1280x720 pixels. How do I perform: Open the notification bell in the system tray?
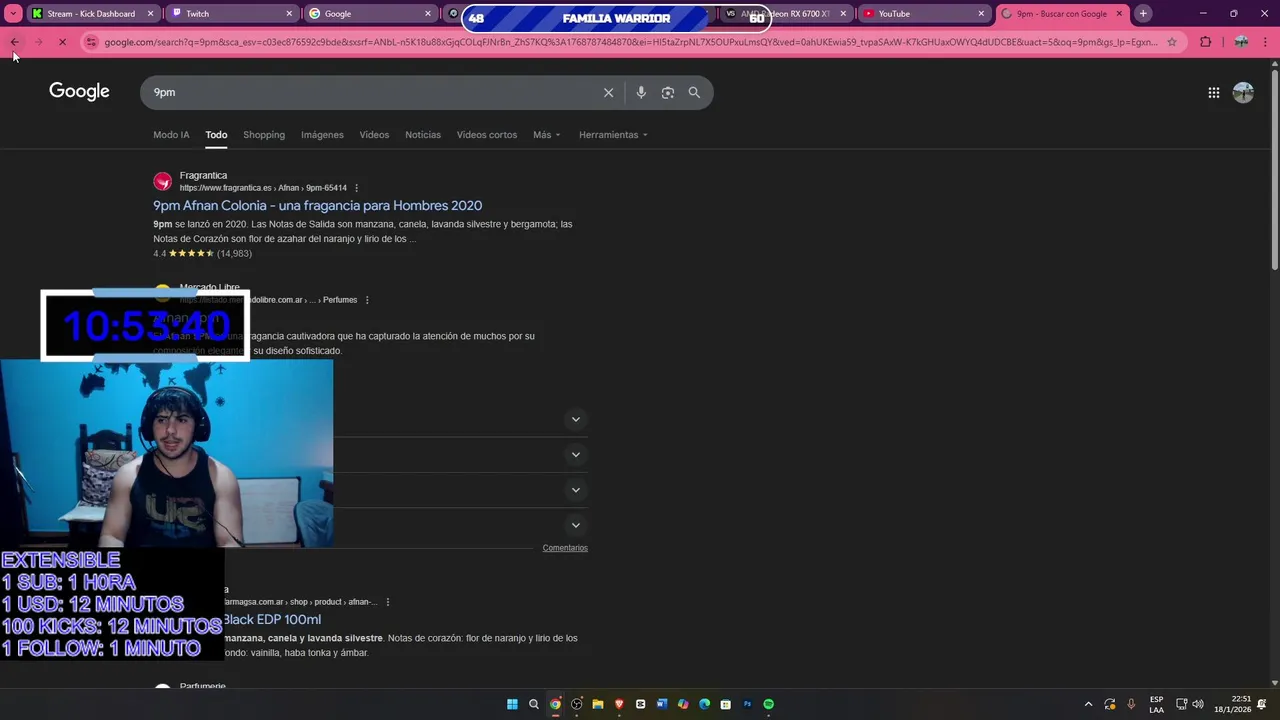click(x=1262, y=704)
